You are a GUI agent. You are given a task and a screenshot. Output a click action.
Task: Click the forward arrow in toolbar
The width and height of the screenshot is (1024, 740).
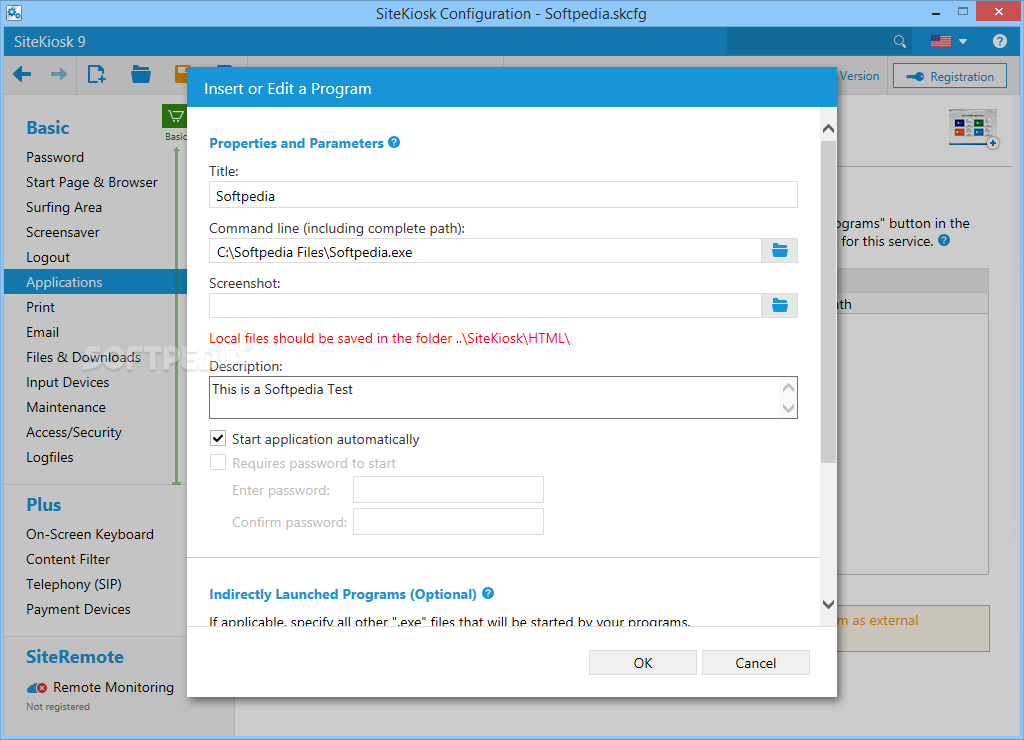click(x=59, y=74)
